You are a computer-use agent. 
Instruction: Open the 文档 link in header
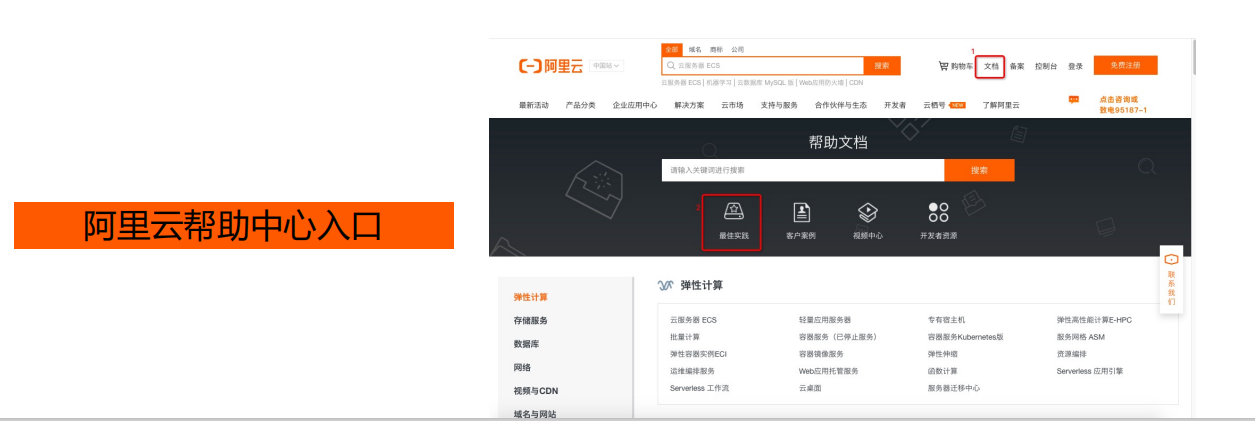click(991, 66)
